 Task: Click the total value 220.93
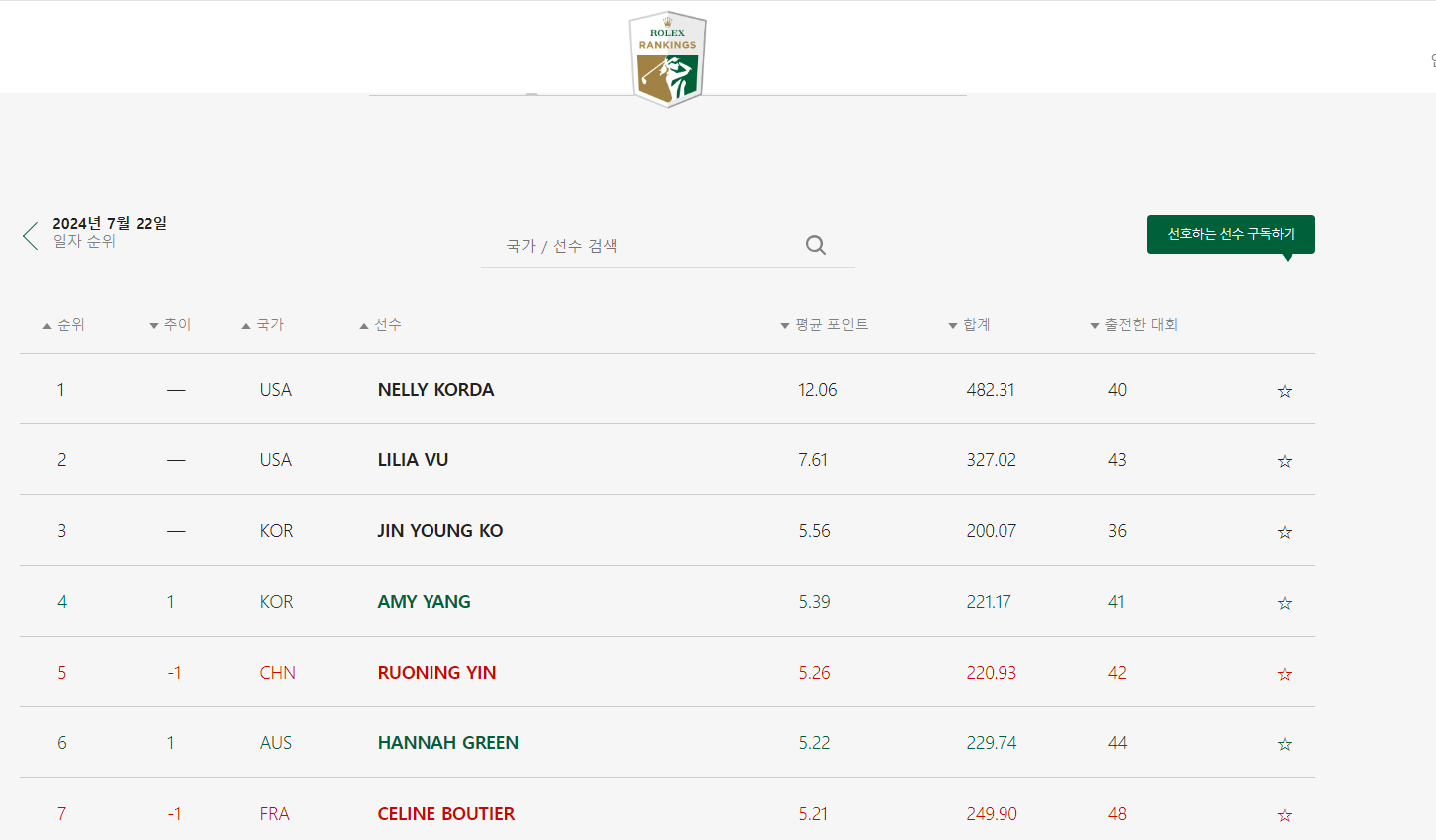pos(991,673)
